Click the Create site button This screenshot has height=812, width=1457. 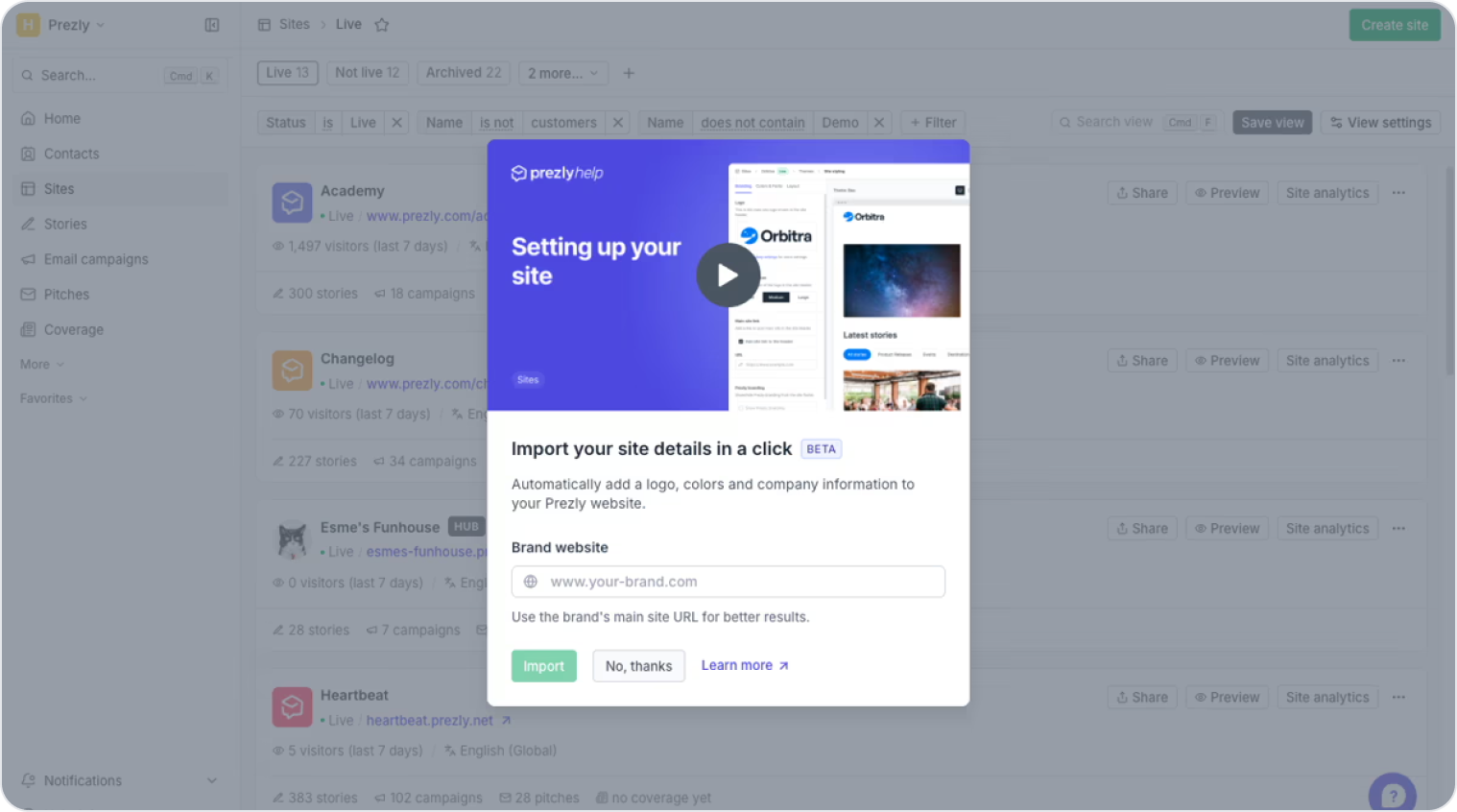pos(1394,25)
